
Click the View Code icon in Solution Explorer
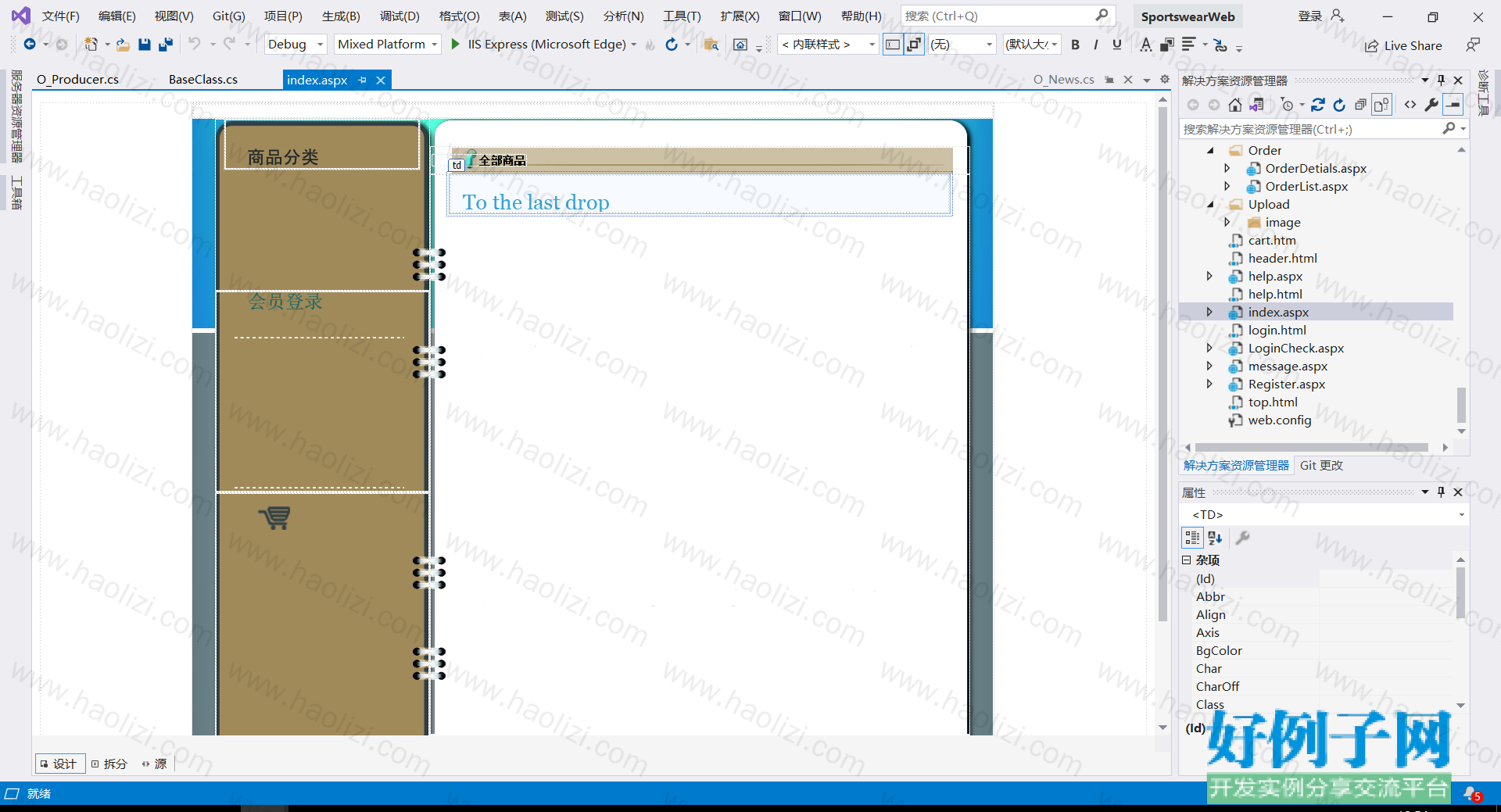click(1410, 105)
